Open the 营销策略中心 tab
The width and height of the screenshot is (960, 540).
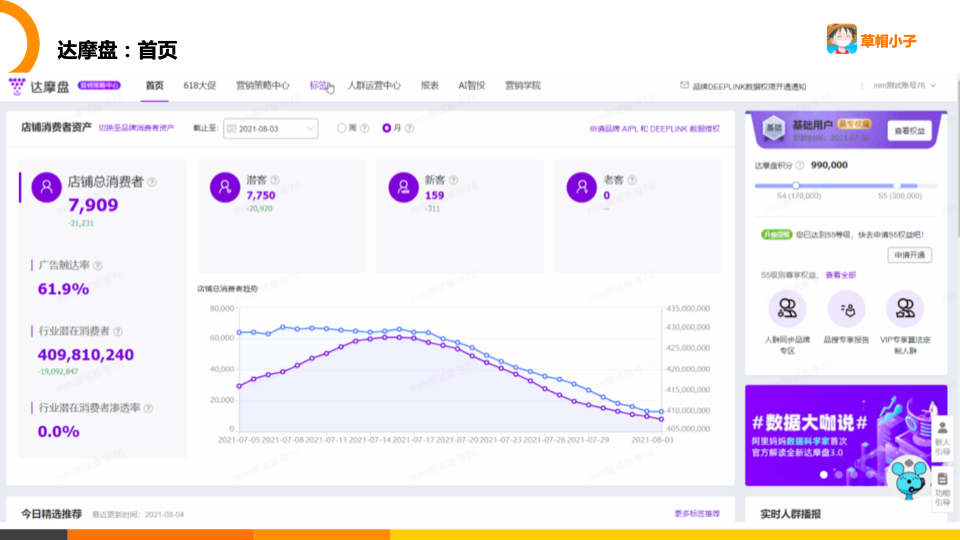point(263,85)
